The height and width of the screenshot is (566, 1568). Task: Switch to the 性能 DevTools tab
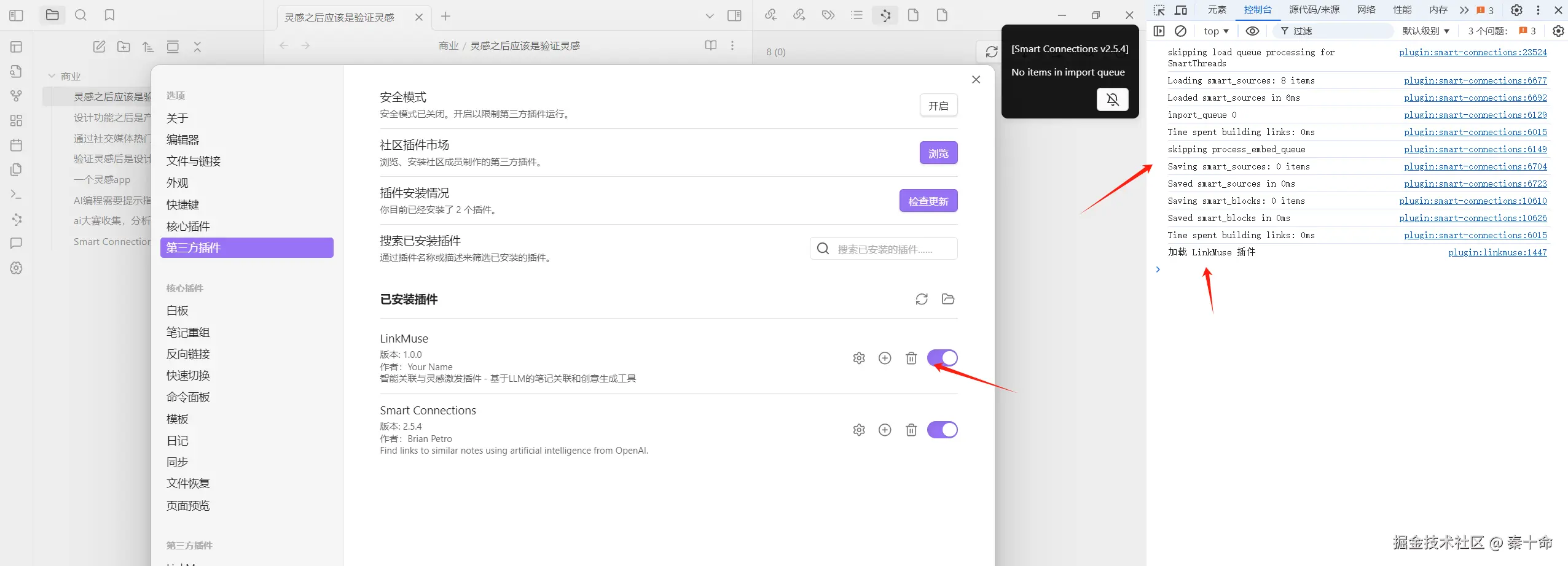pos(1402,10)
